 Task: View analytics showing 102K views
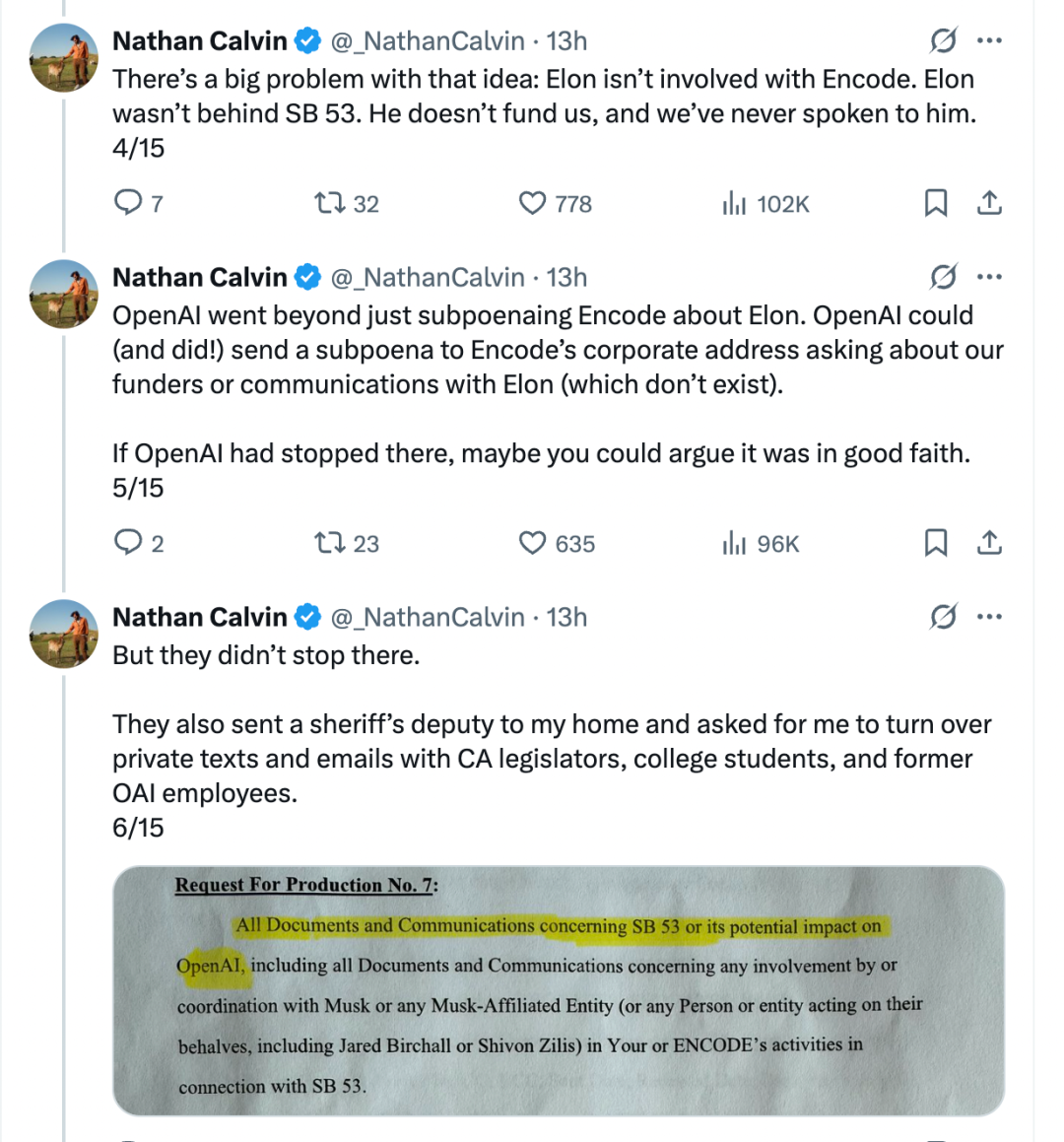tap(735, 204)
